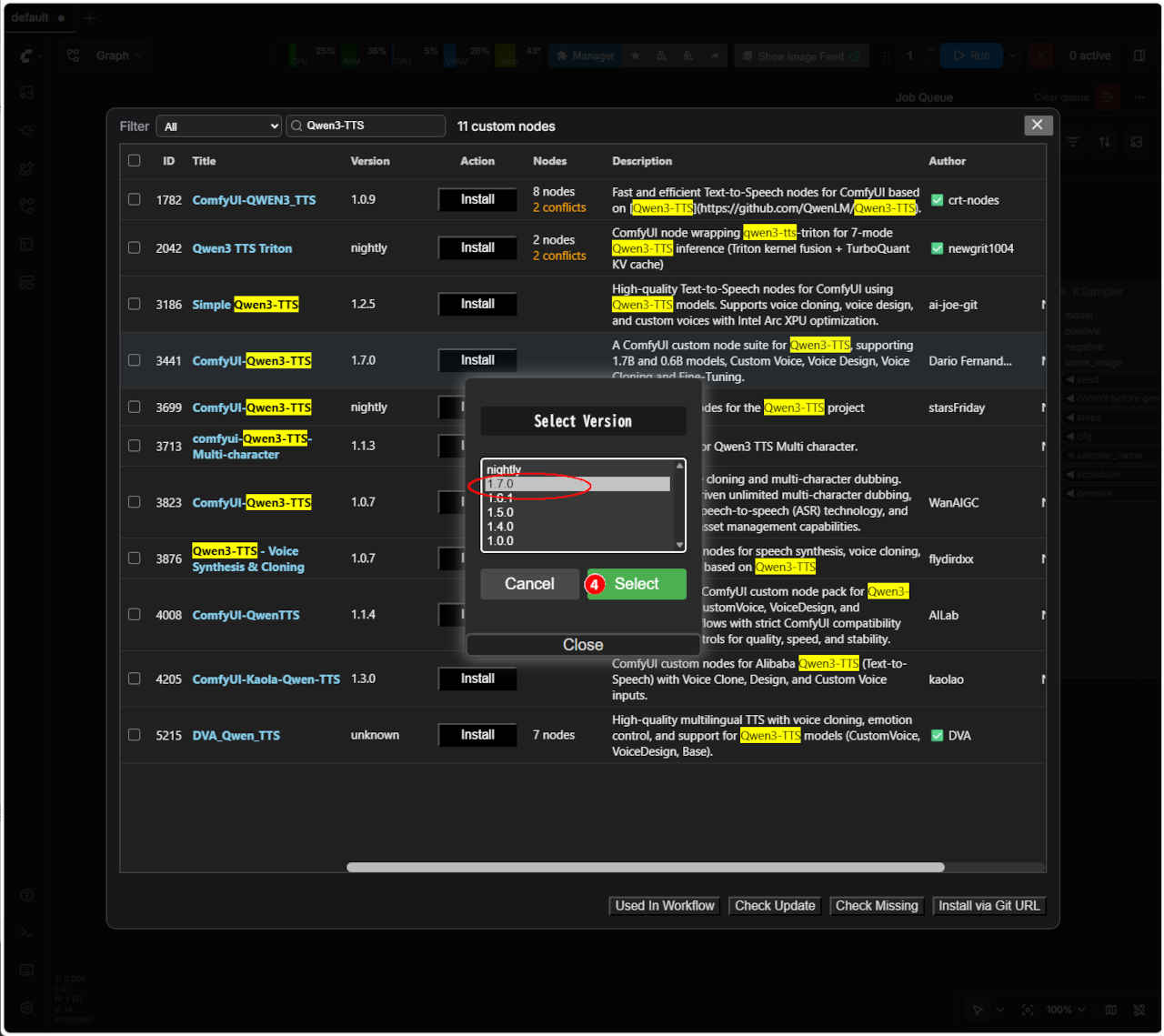Viewport: 1164px width, 1036px height.
Task: Cancel the Select Version dialog
Action: pyautogui.click(x=529, y=584)
